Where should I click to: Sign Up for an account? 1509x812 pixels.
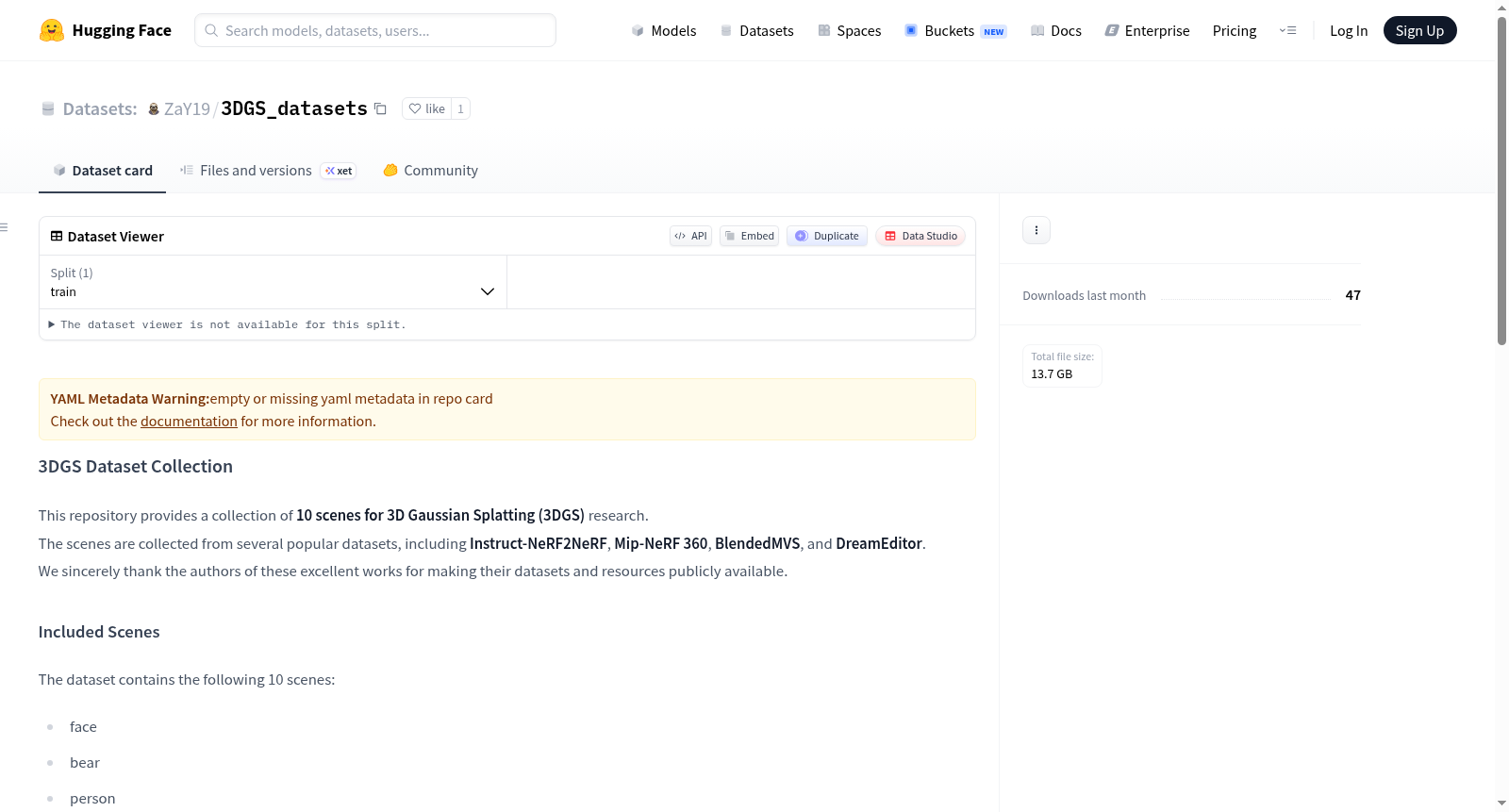pos(1419,30)
